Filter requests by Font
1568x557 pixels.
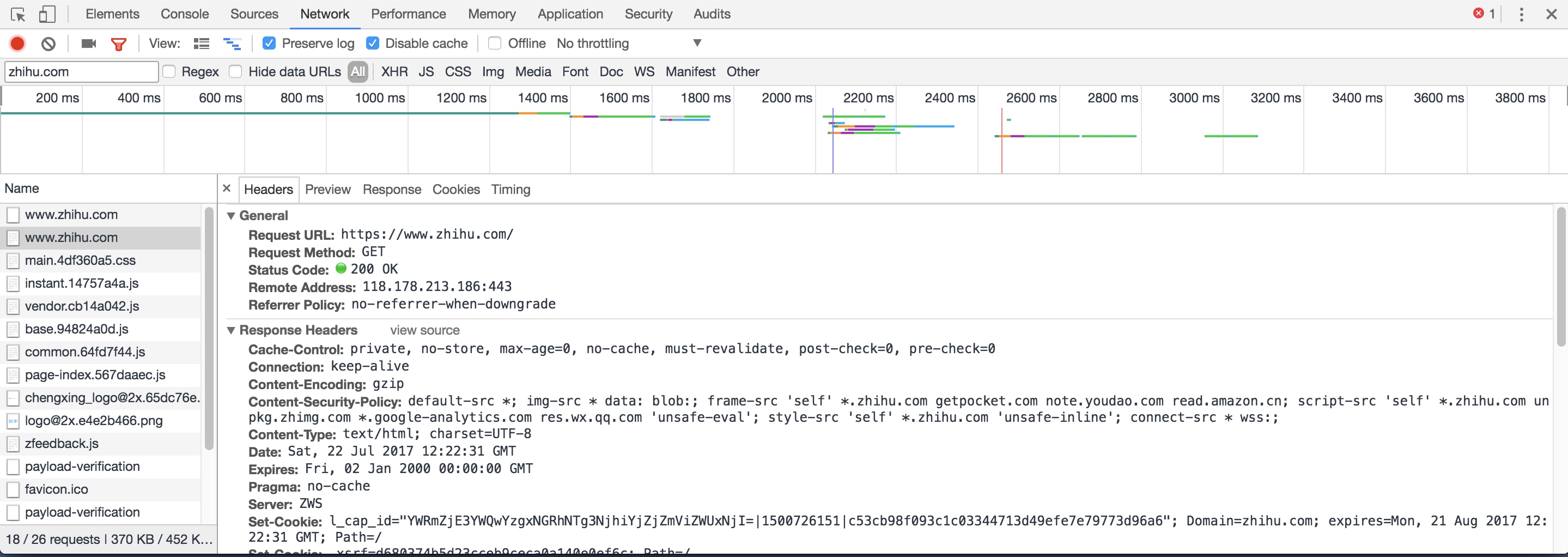click(575, 72)
